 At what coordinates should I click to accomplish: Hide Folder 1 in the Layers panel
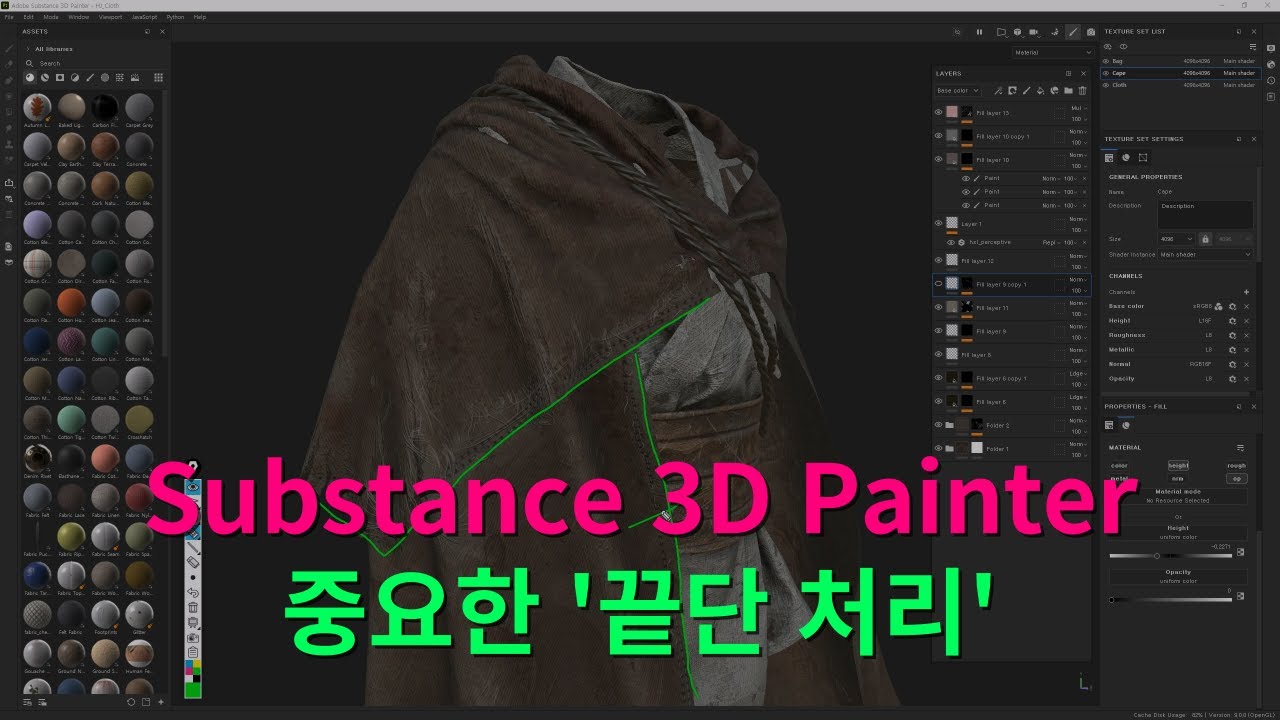coord(938,448)
